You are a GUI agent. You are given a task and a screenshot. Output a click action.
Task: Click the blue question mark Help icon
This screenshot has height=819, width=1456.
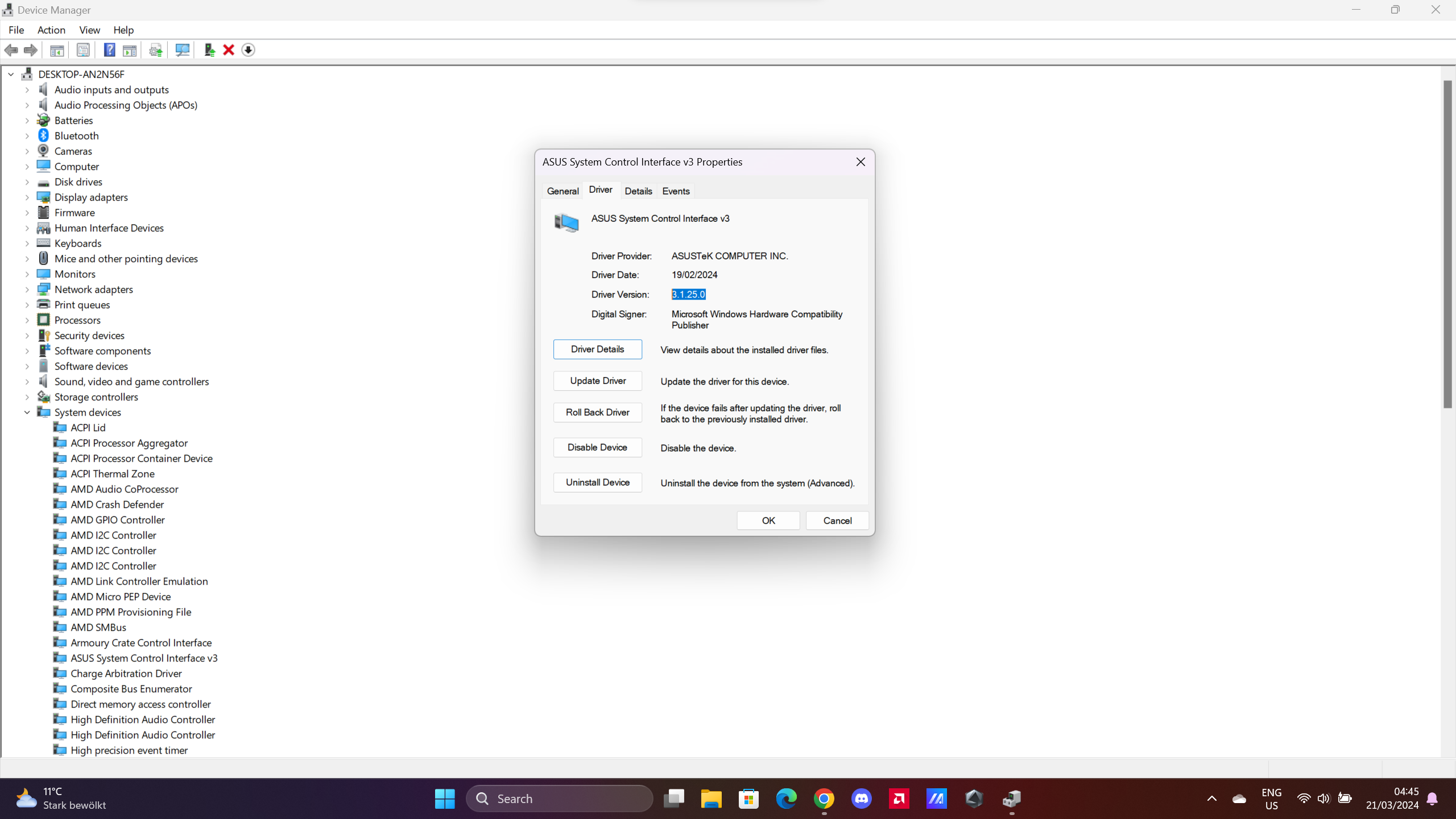coord(109,50)
